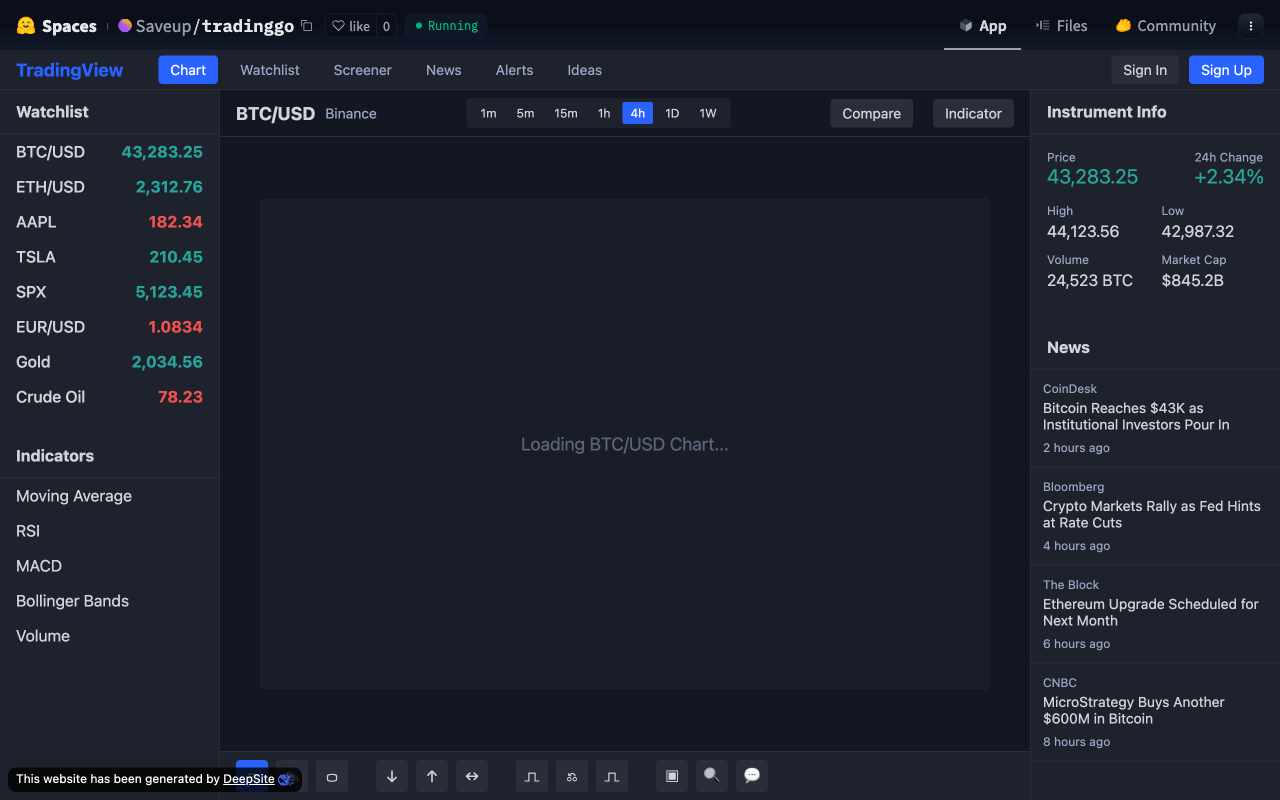The width and height of the screenshot is (1280, 800).
Task: Click the DeepSite link in the footer badge
Action: pos(249,779)
